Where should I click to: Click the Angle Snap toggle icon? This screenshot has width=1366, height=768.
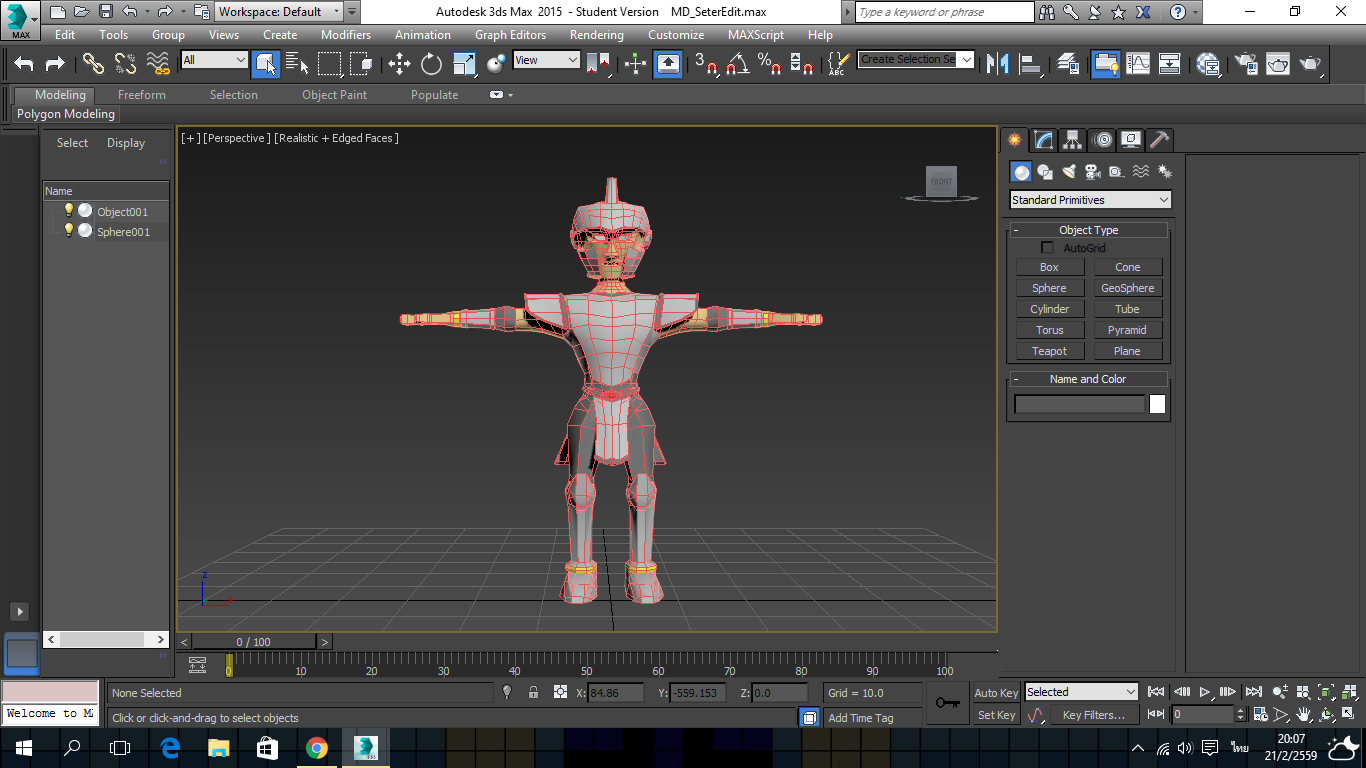point(738,64)
